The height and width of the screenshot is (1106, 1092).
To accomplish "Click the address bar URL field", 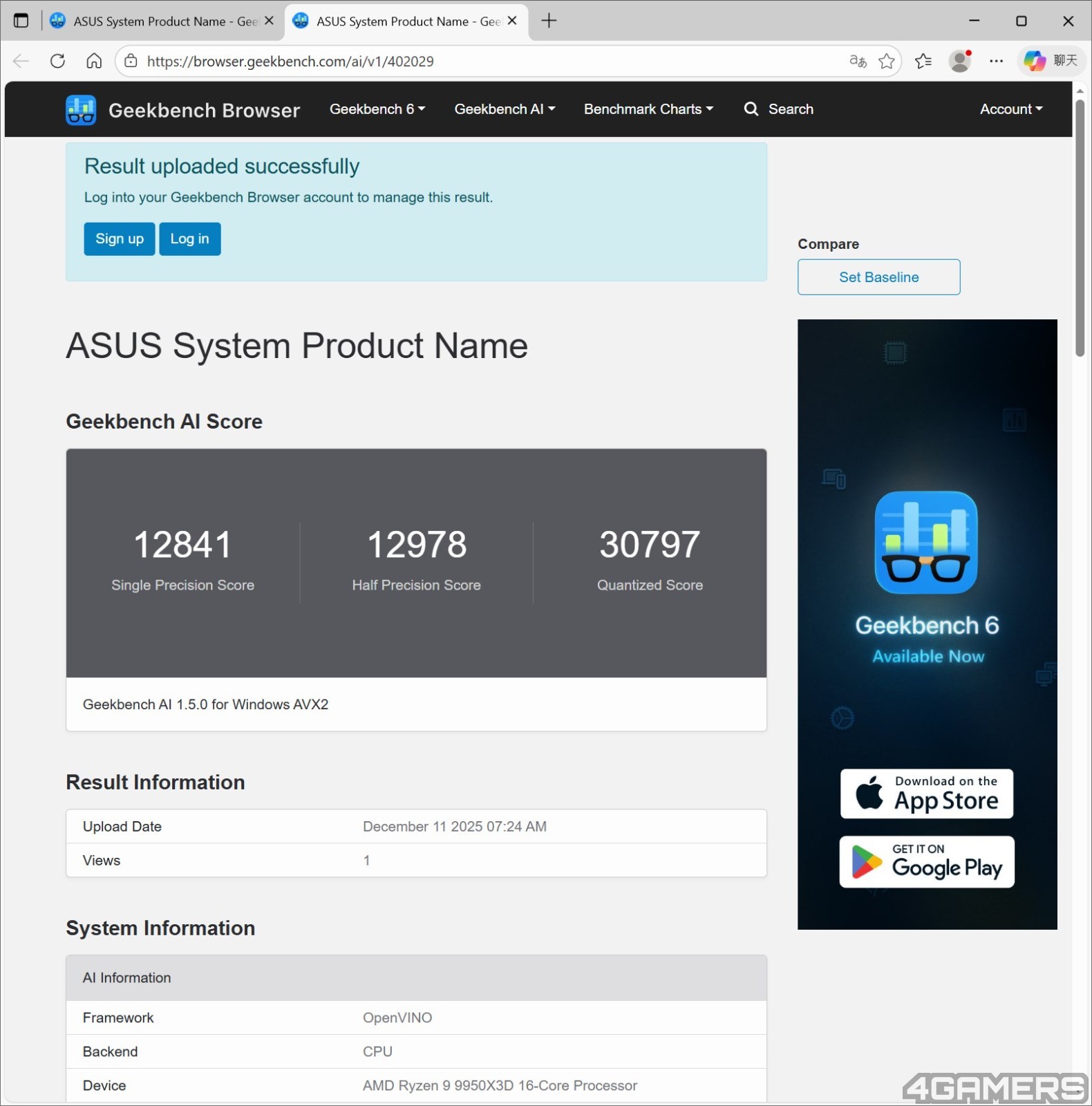I will coord(484,61).
